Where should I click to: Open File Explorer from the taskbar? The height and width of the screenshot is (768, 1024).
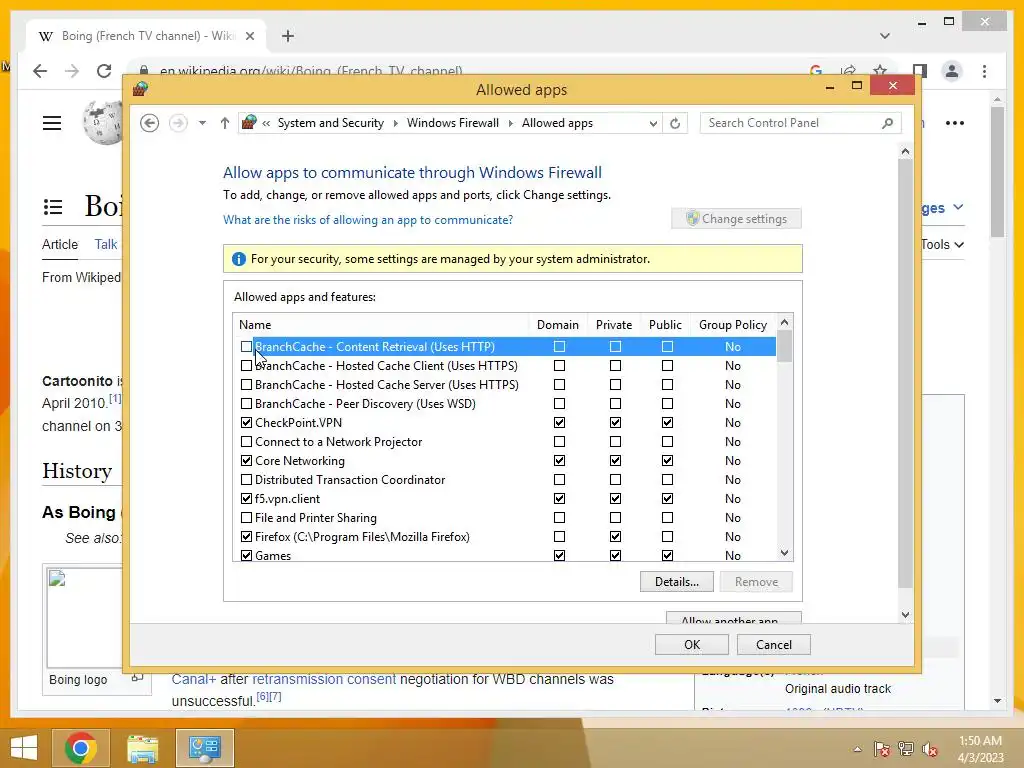point(142,748)
